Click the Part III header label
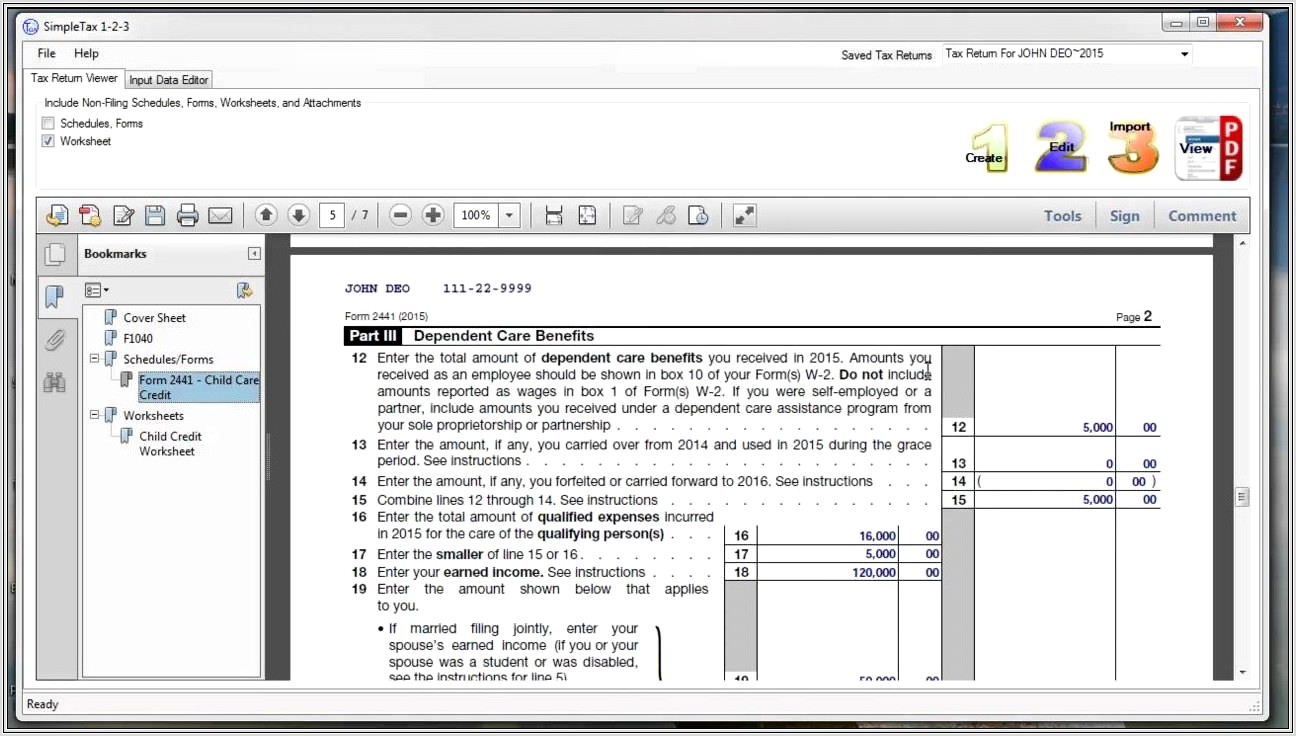The height and width of the screenshot is (736, 1296). point(374,336)
